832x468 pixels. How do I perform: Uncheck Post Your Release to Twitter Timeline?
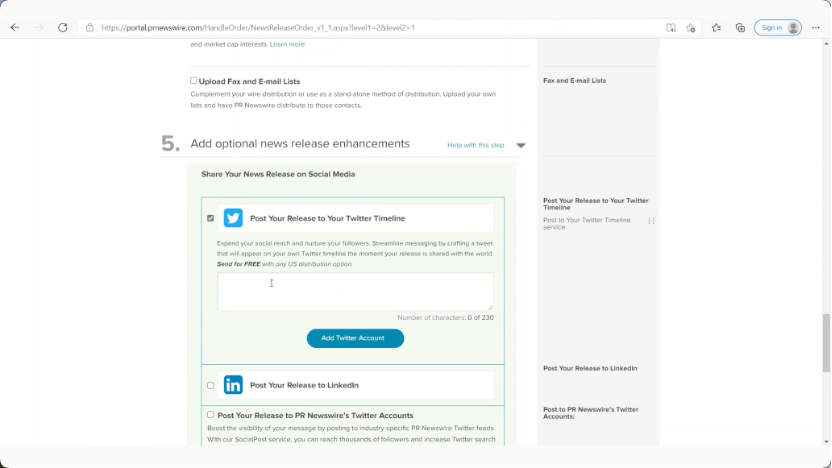(x=210, y=218)
